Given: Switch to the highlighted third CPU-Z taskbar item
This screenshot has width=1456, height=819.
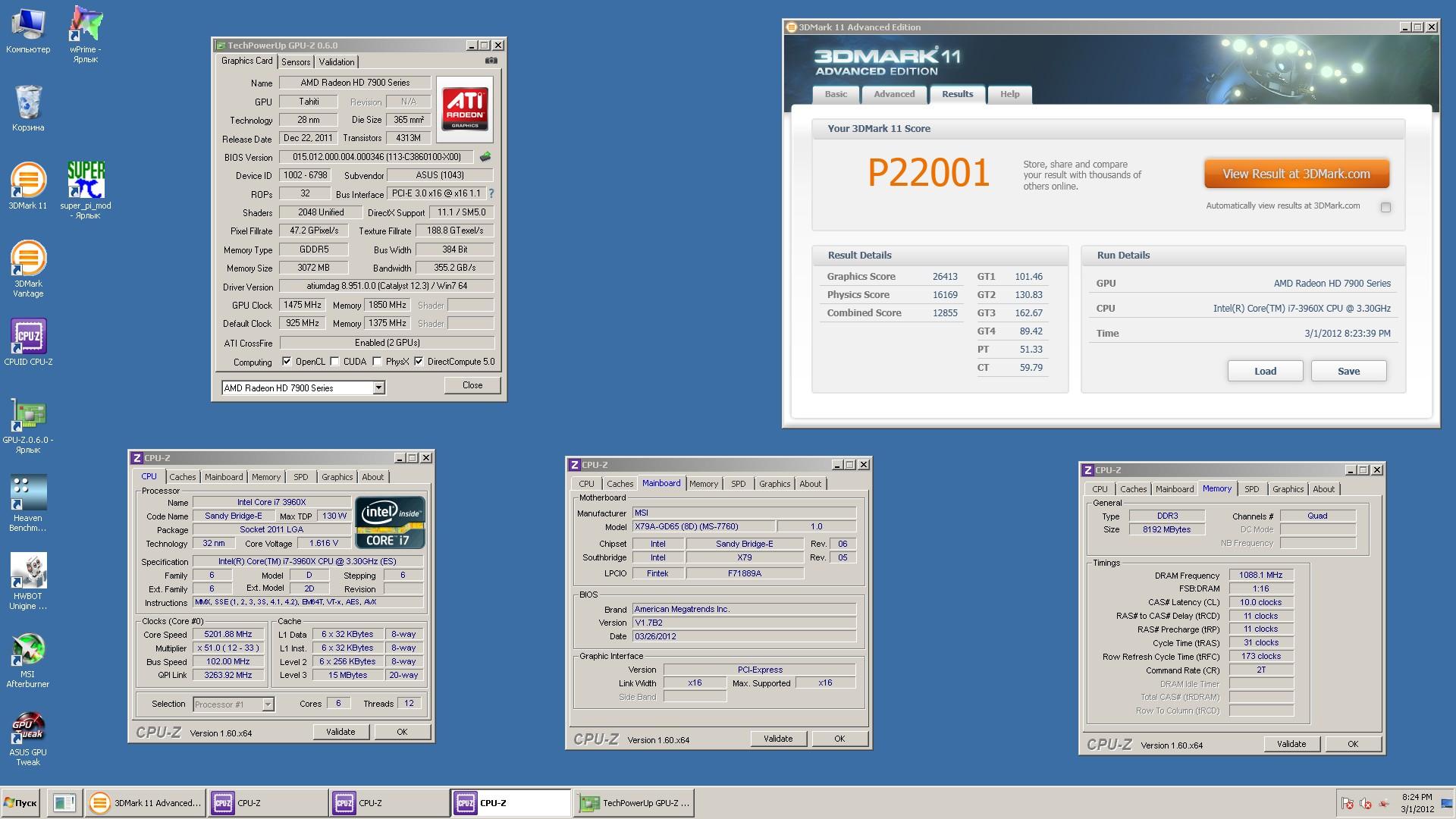Looking at the screenshot, I should [x=511, y=803].
